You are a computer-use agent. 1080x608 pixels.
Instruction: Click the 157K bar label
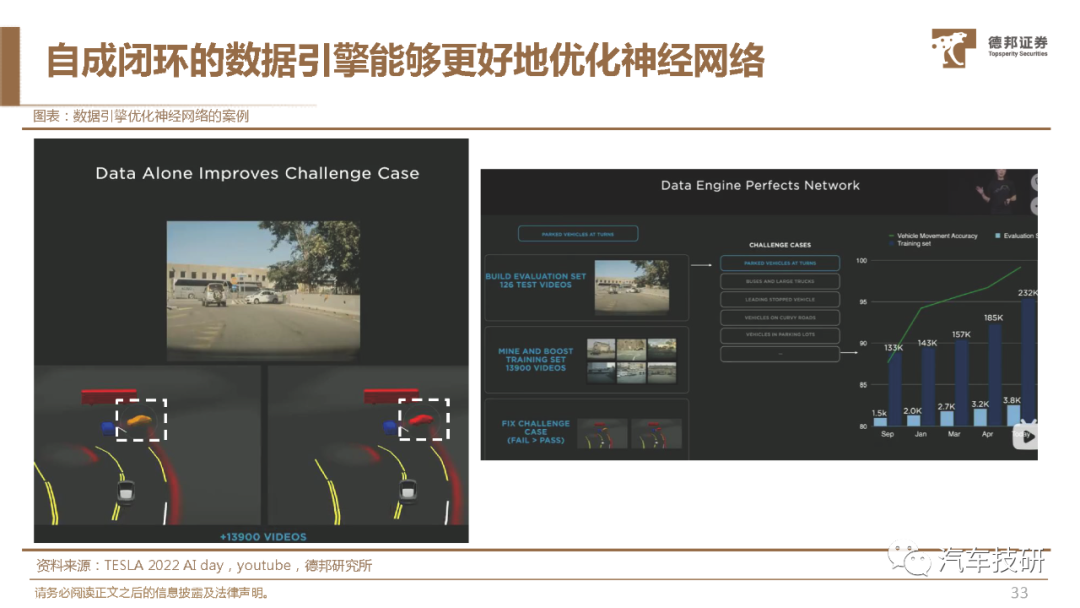point(961,334)
